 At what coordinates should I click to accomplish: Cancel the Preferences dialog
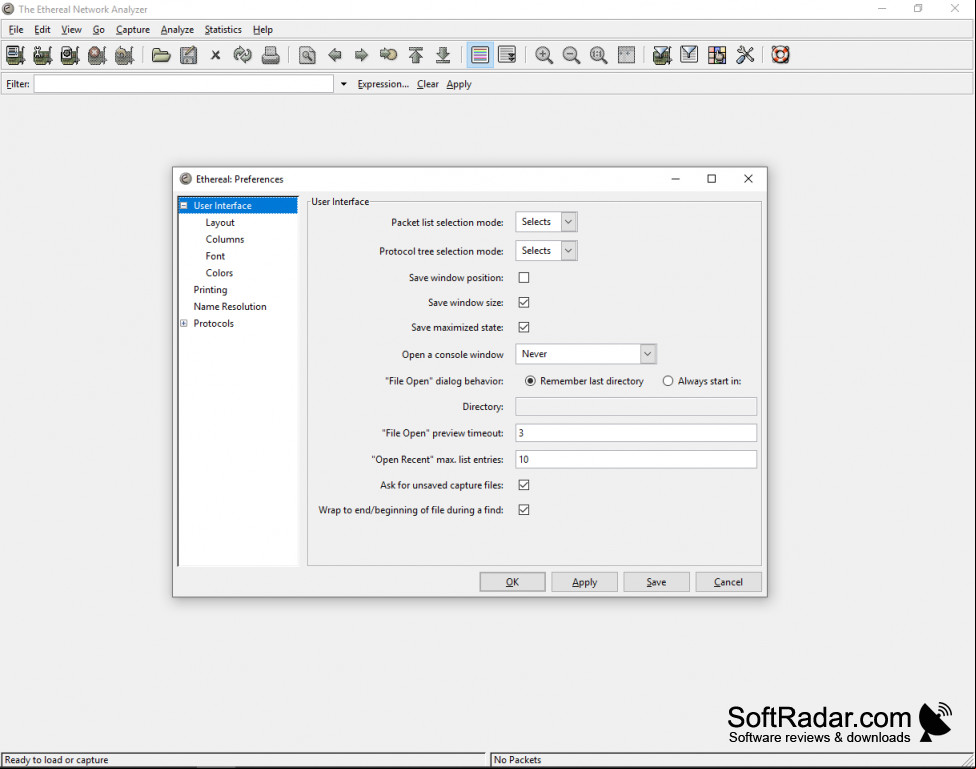point(728,582)
